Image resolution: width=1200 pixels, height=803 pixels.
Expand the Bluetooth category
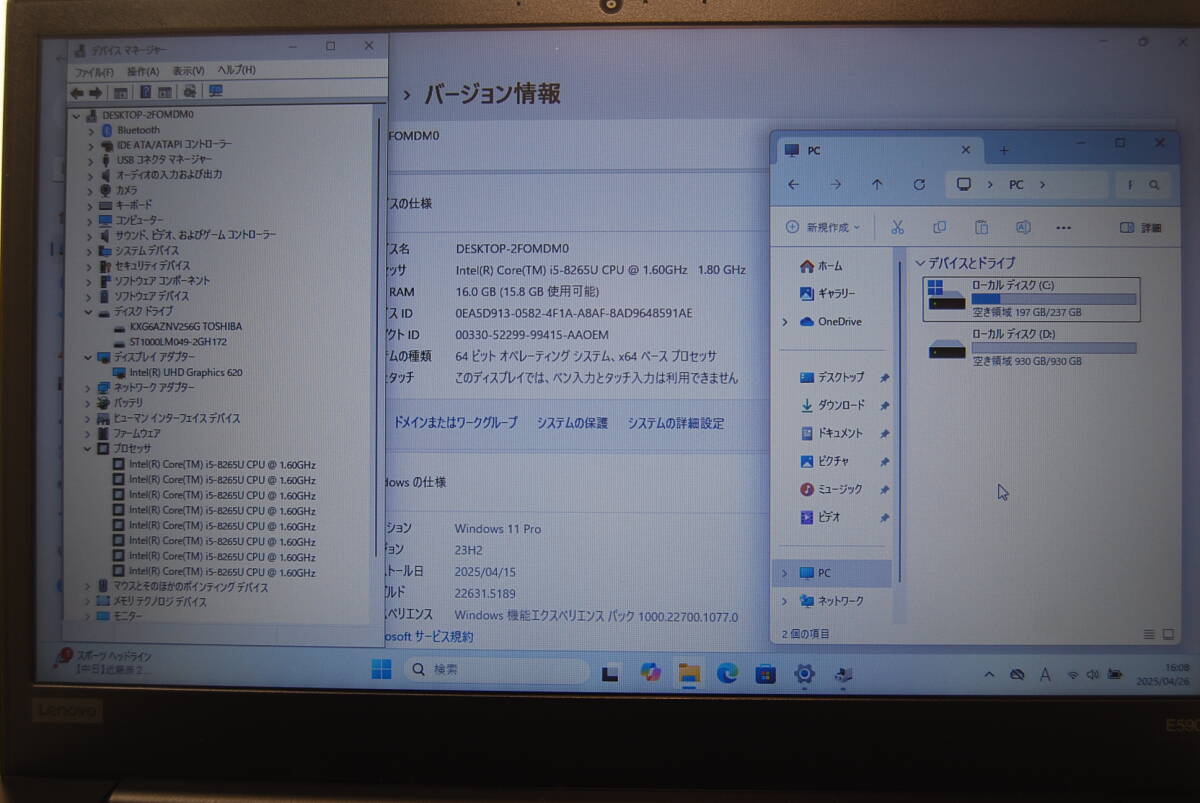click(x=91, y=129)
